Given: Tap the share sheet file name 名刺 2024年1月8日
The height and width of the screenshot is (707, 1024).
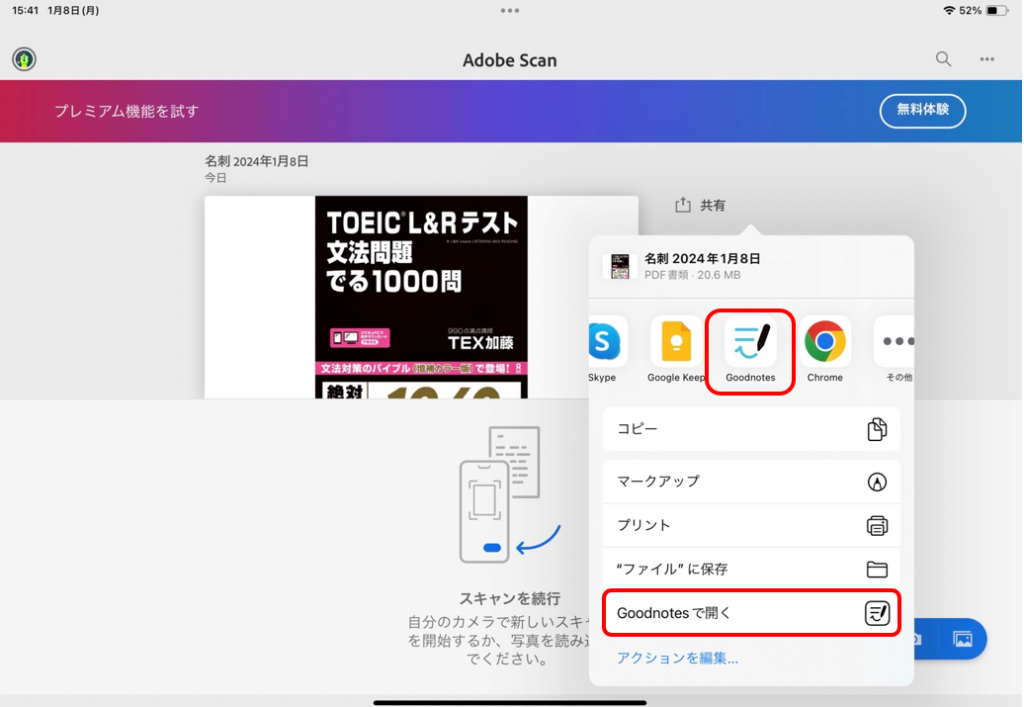Looking at the screenshot, I should click(x=702, y=259).
